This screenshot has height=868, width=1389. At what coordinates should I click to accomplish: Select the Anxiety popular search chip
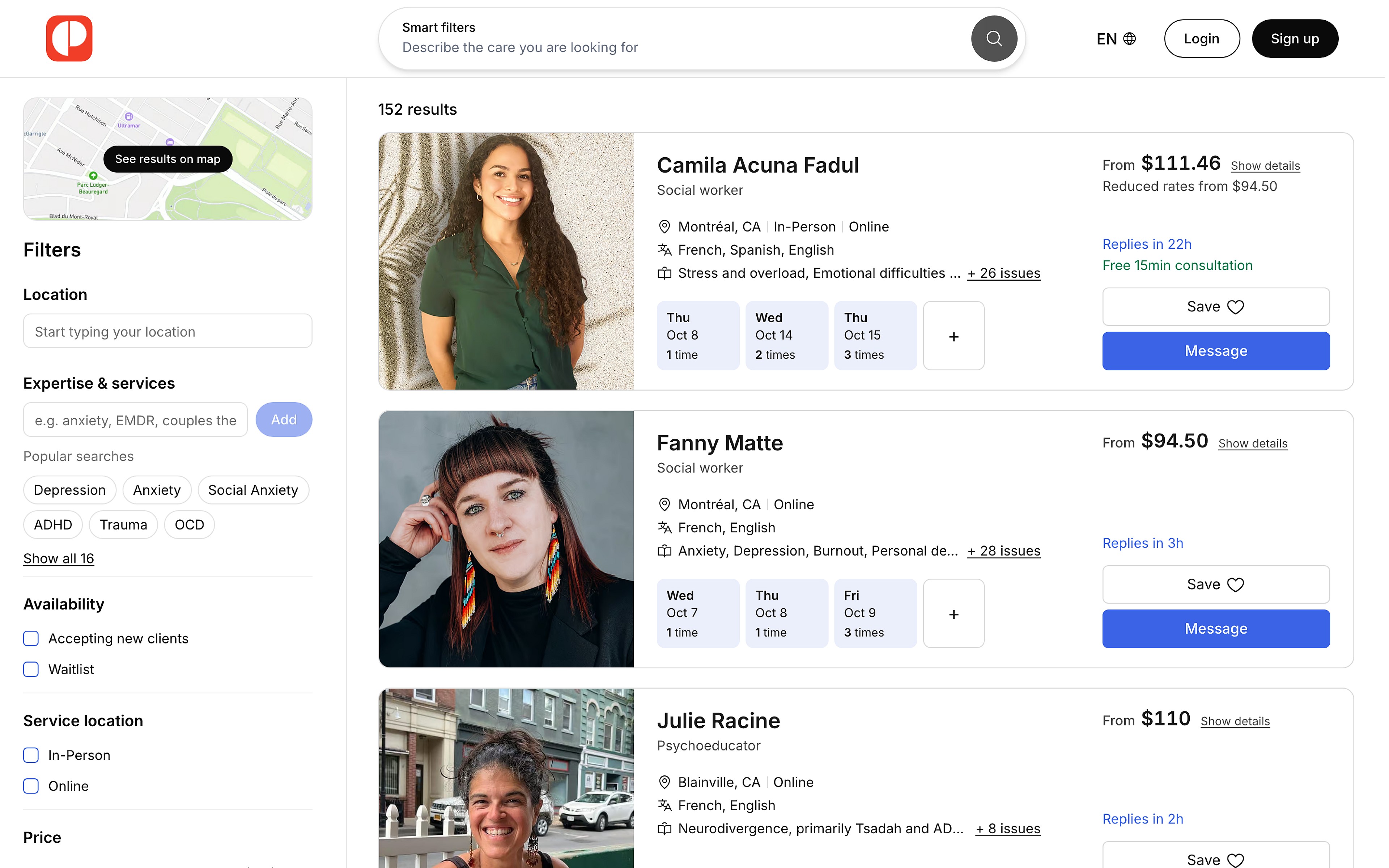coord(157,491)
